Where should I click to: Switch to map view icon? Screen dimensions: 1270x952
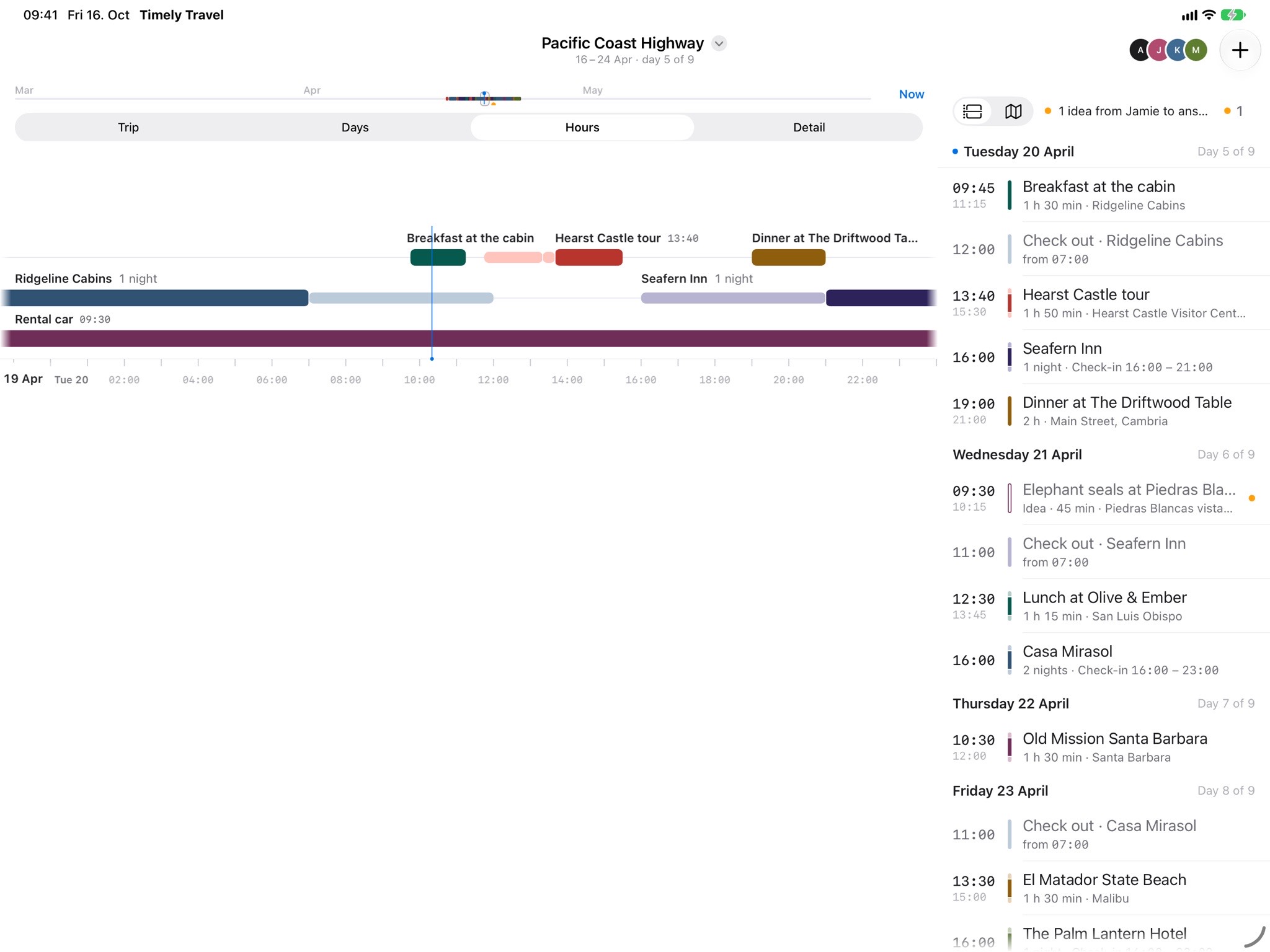(x=1013, y=112)
